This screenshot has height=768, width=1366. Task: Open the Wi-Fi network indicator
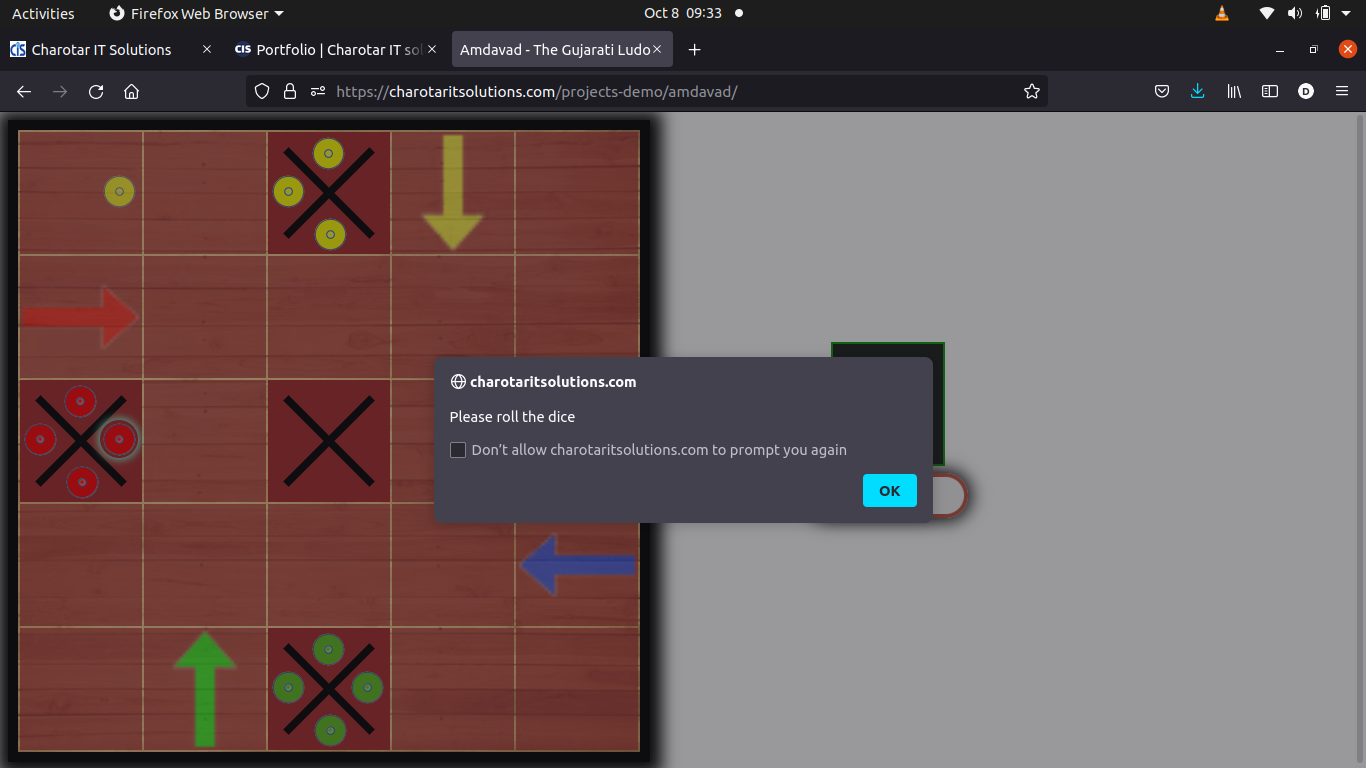click(1267, 13)
